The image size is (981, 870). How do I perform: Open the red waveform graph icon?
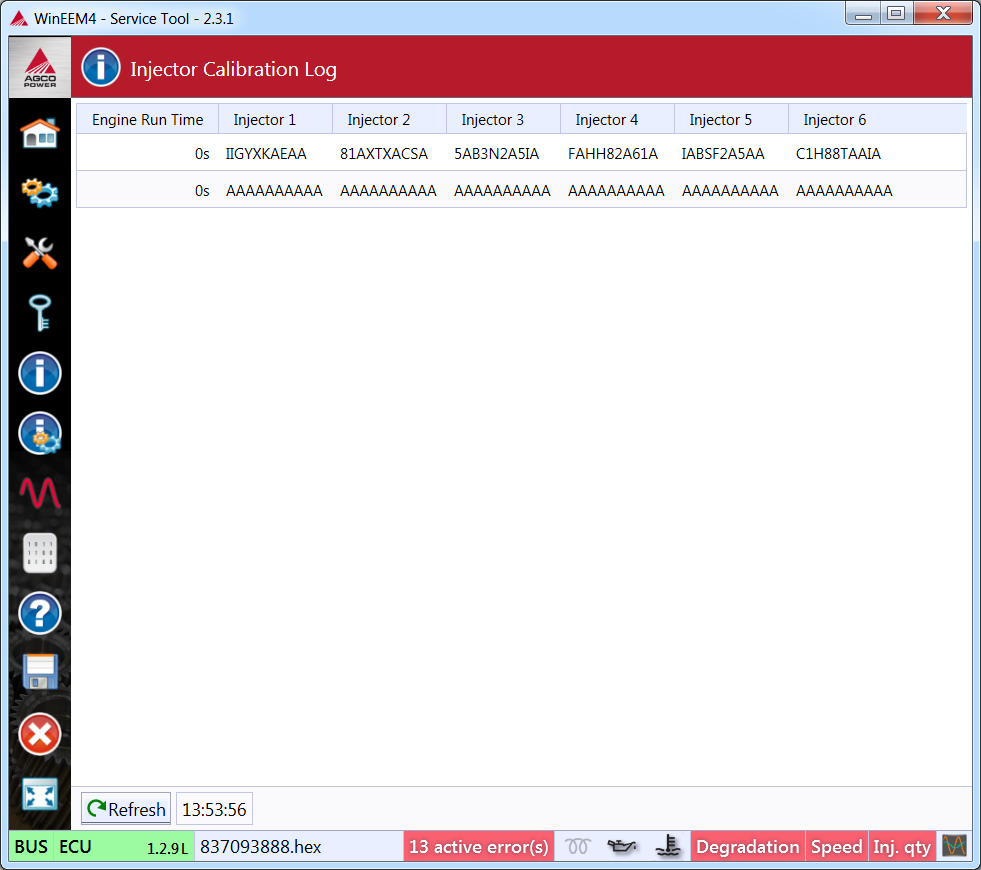(x=40, y=493)
